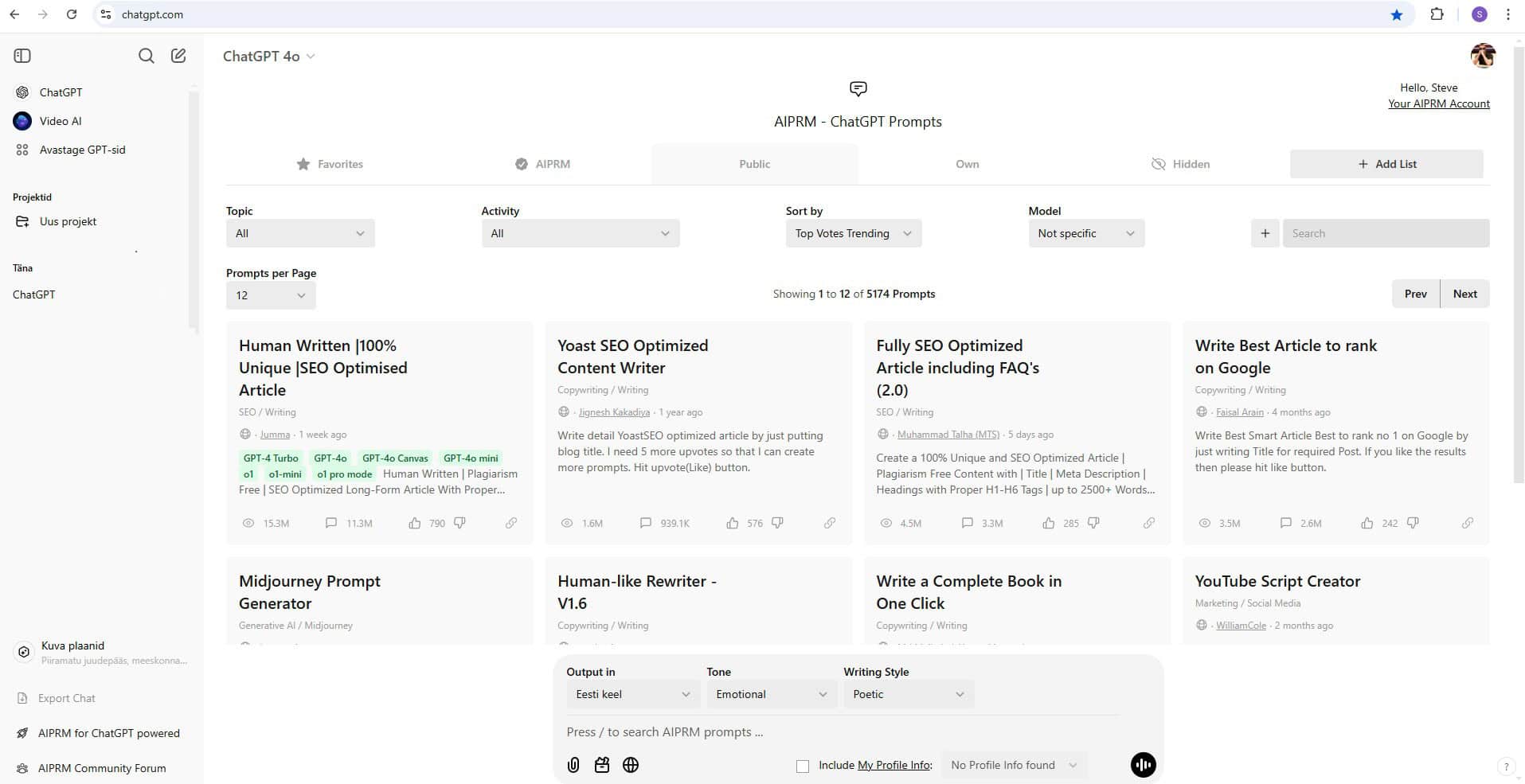Screen dimensions: 1525x784
Task: Start voice mode with the black waveform button
Action: pos(1143,765)
